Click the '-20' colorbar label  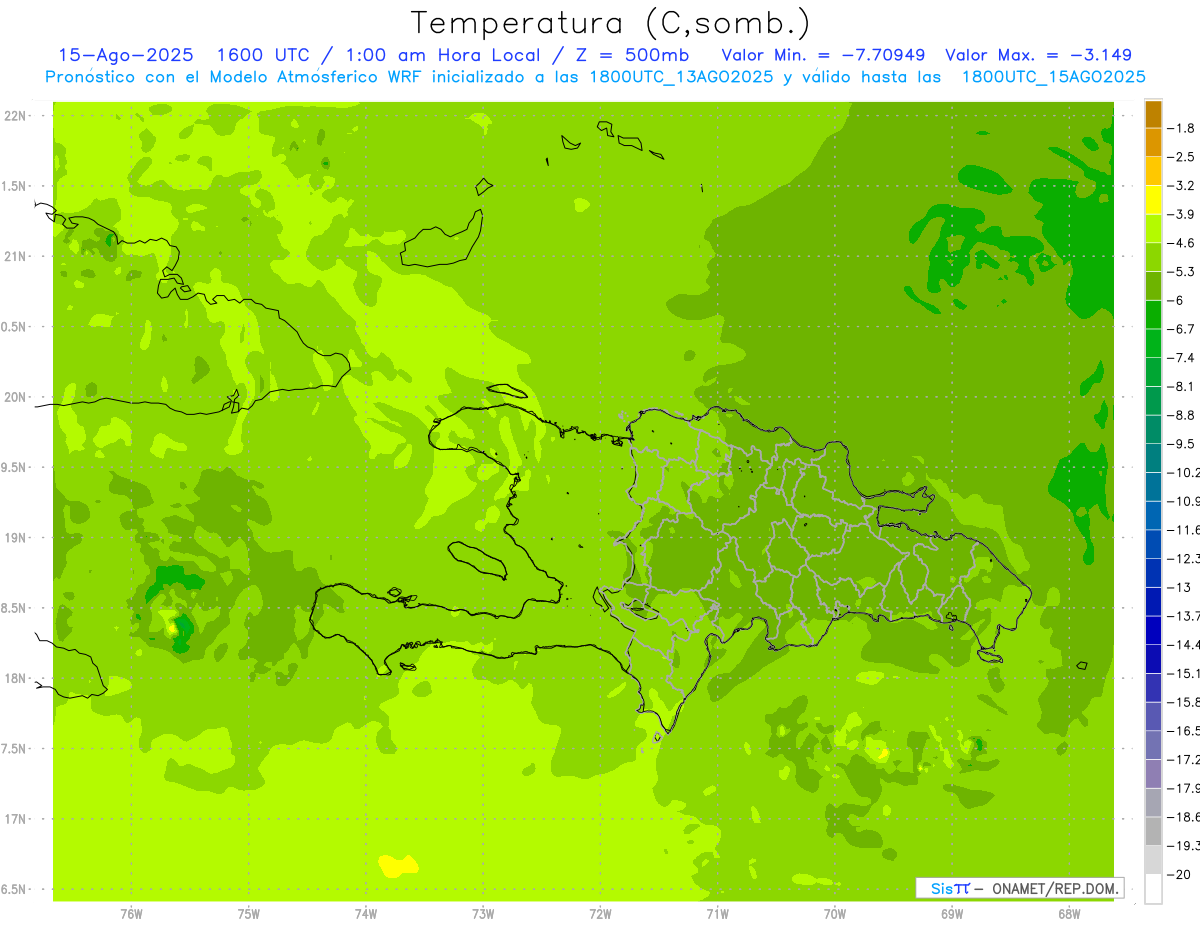(1181, 874)
